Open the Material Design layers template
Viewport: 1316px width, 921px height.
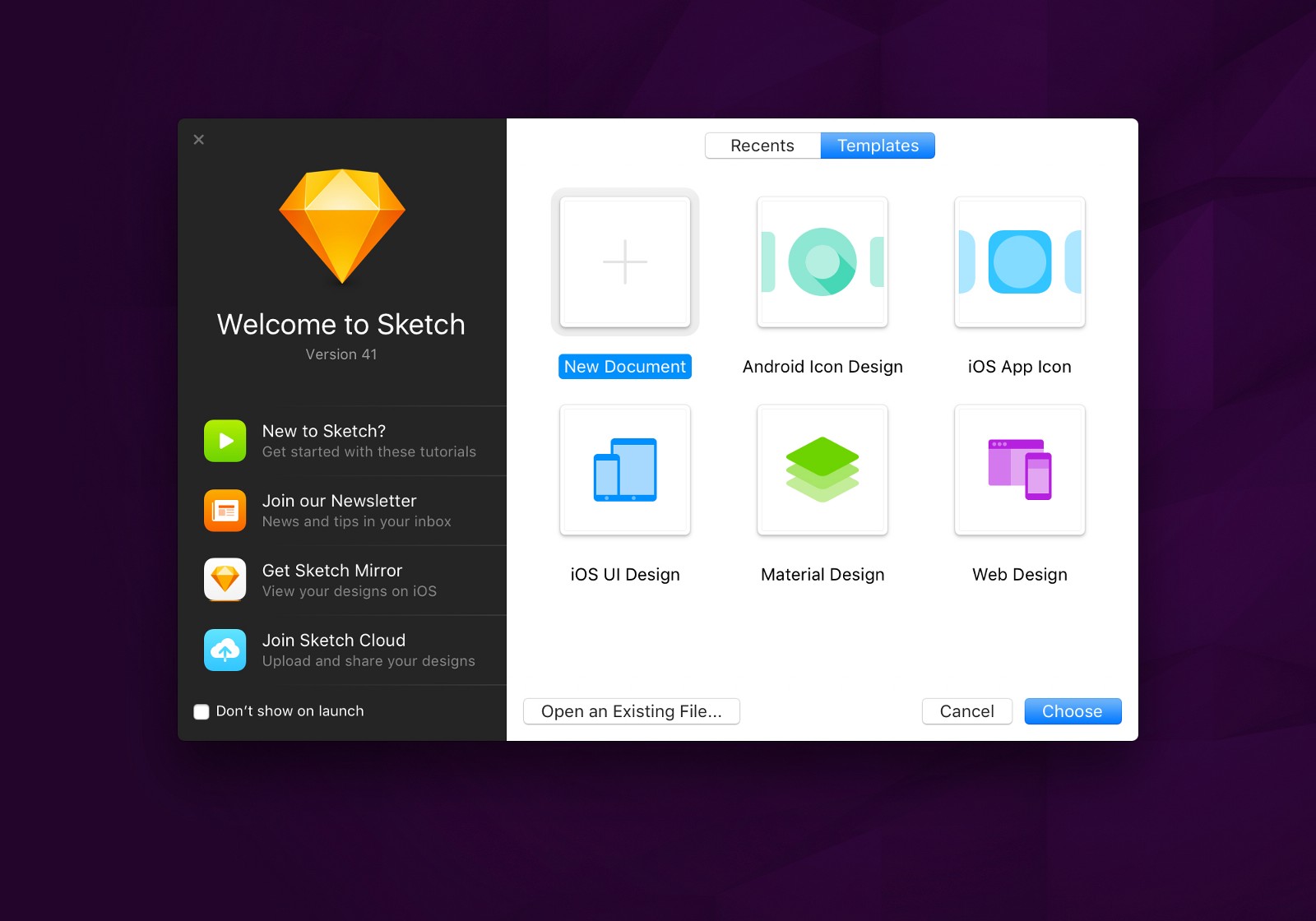[x=822, y=470]
